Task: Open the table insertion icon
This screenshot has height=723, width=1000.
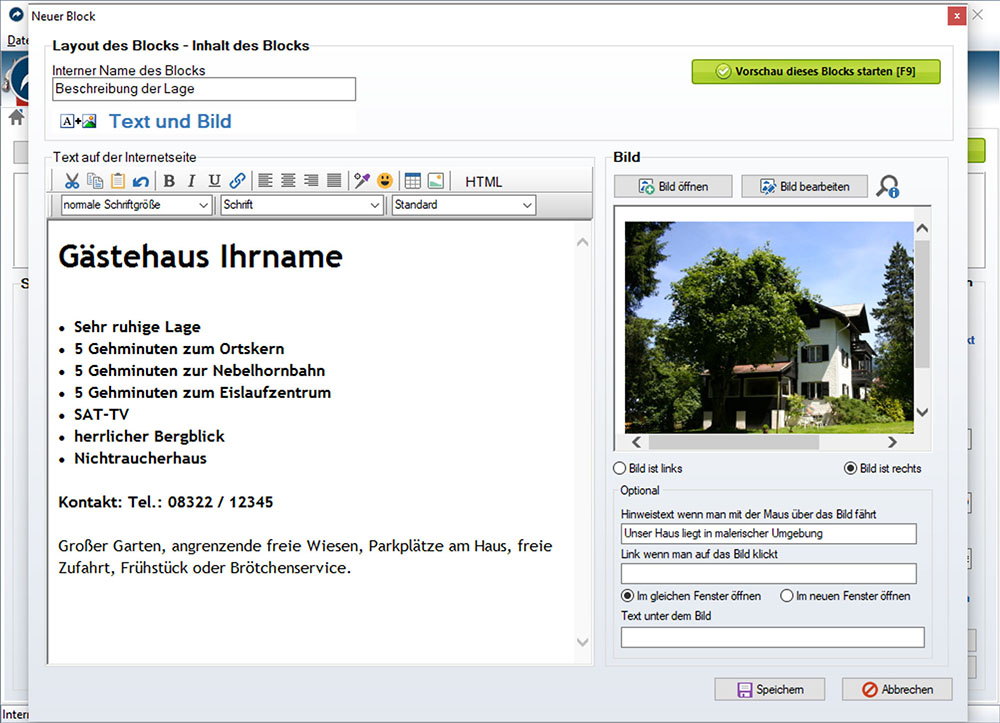Action: (x=413, y=181)
